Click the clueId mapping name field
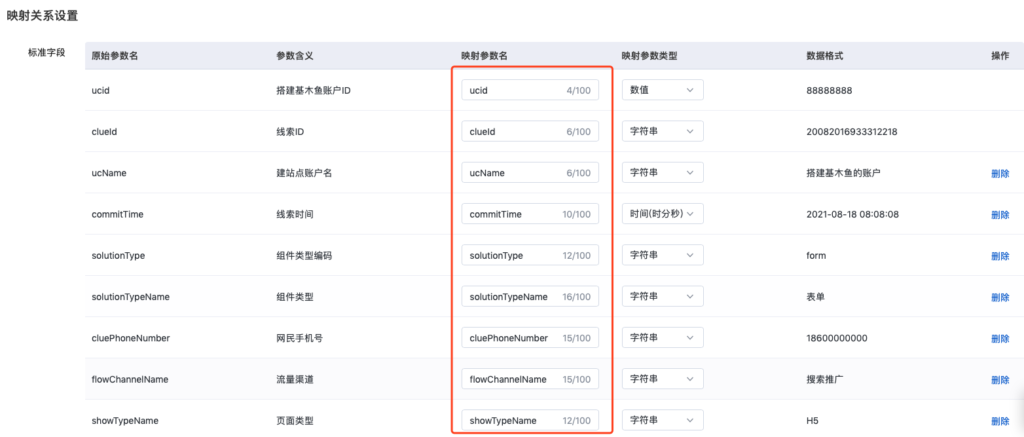Image resolution: width=1024 pixels, height=437 pixels. tap(510, 131)
